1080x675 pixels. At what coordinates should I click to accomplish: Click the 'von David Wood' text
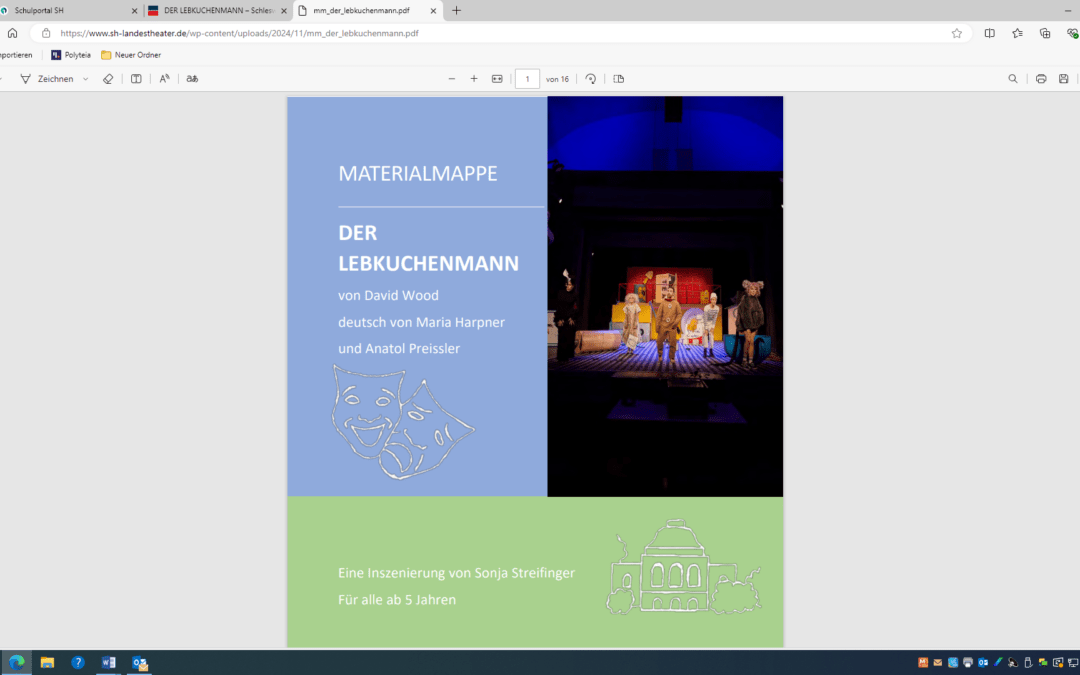point(388,295)
